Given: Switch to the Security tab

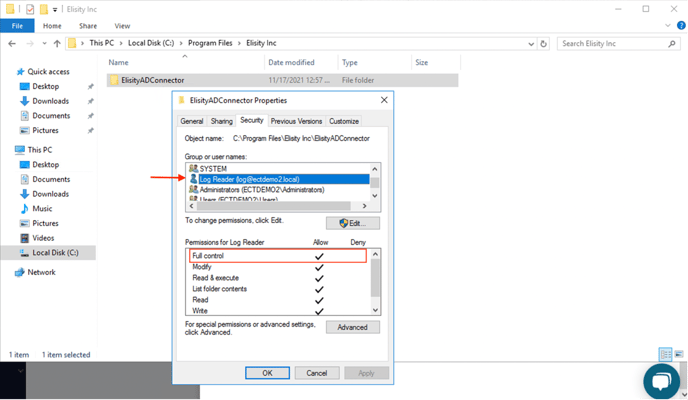Looking at the screenshot, I should pos(251,120).
